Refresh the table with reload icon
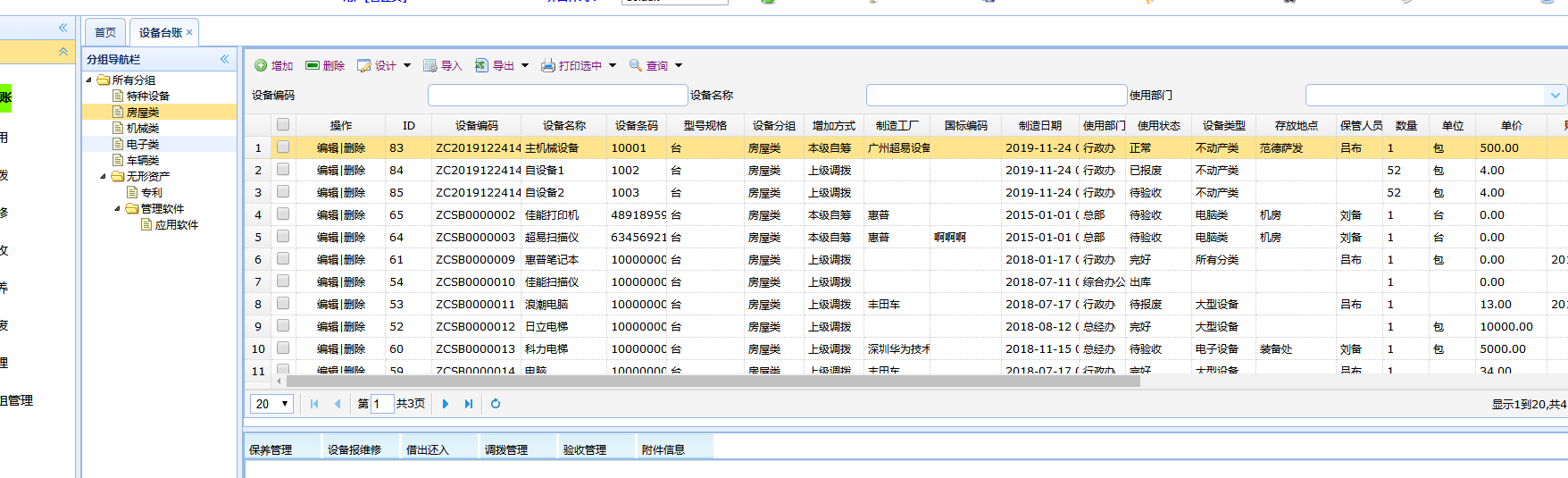 [496, 404]
